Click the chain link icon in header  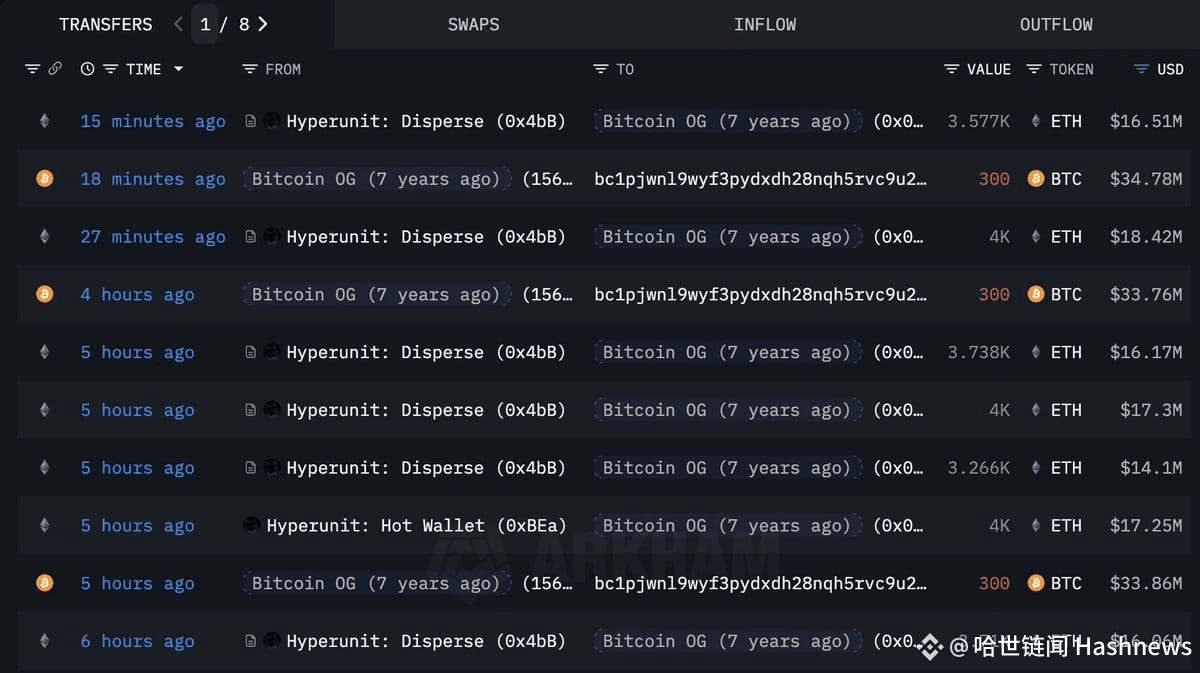55,69
